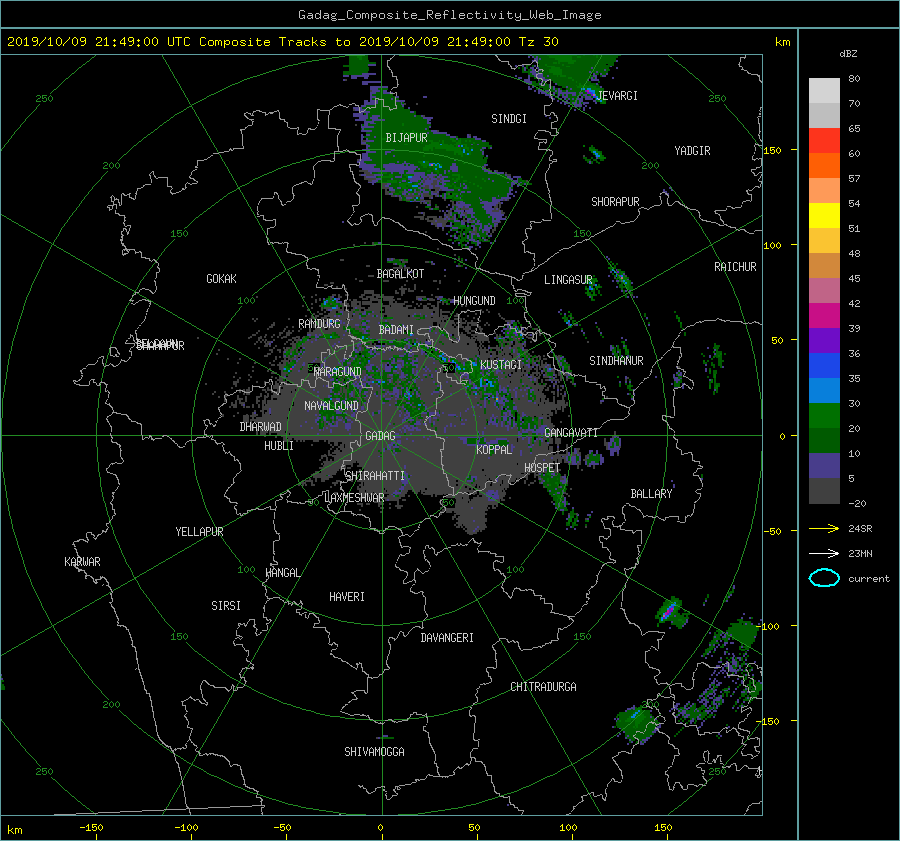This screenshot has height=841, width=900.
Task: Click the GANGAVATI city label
Action: pos(571,433)
